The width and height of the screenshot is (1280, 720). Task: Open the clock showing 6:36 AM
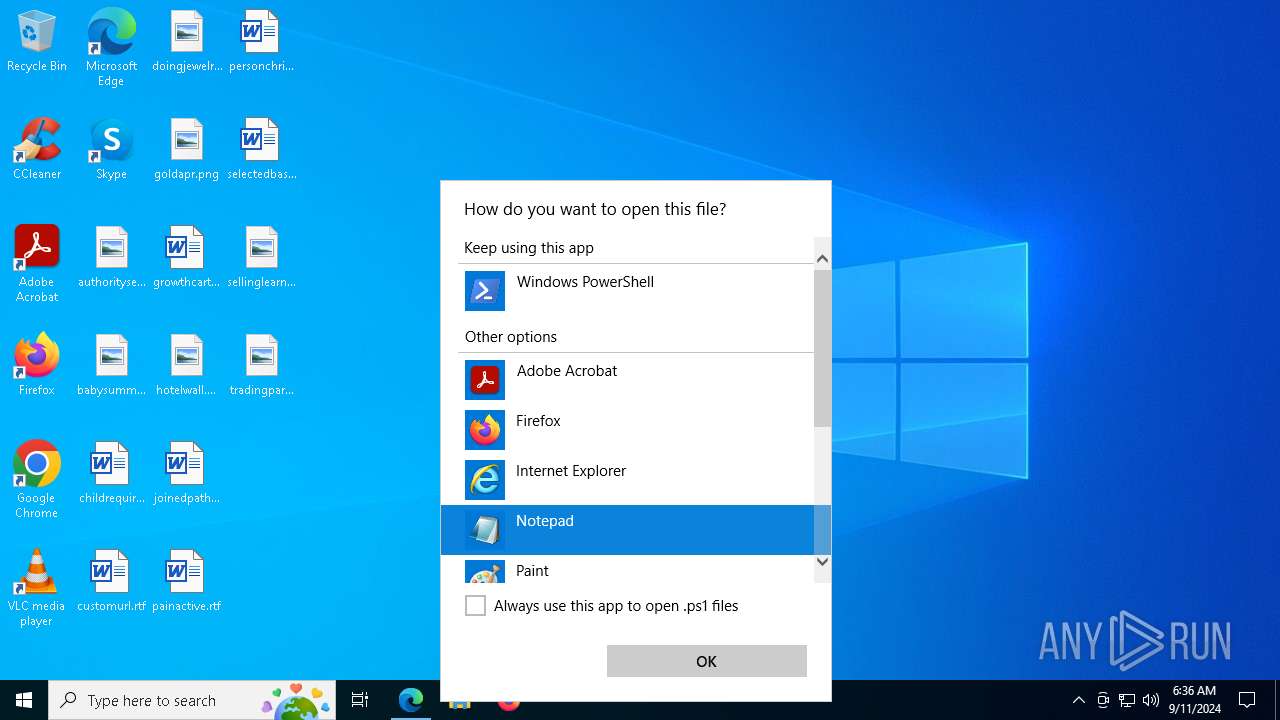(1196, 700)
